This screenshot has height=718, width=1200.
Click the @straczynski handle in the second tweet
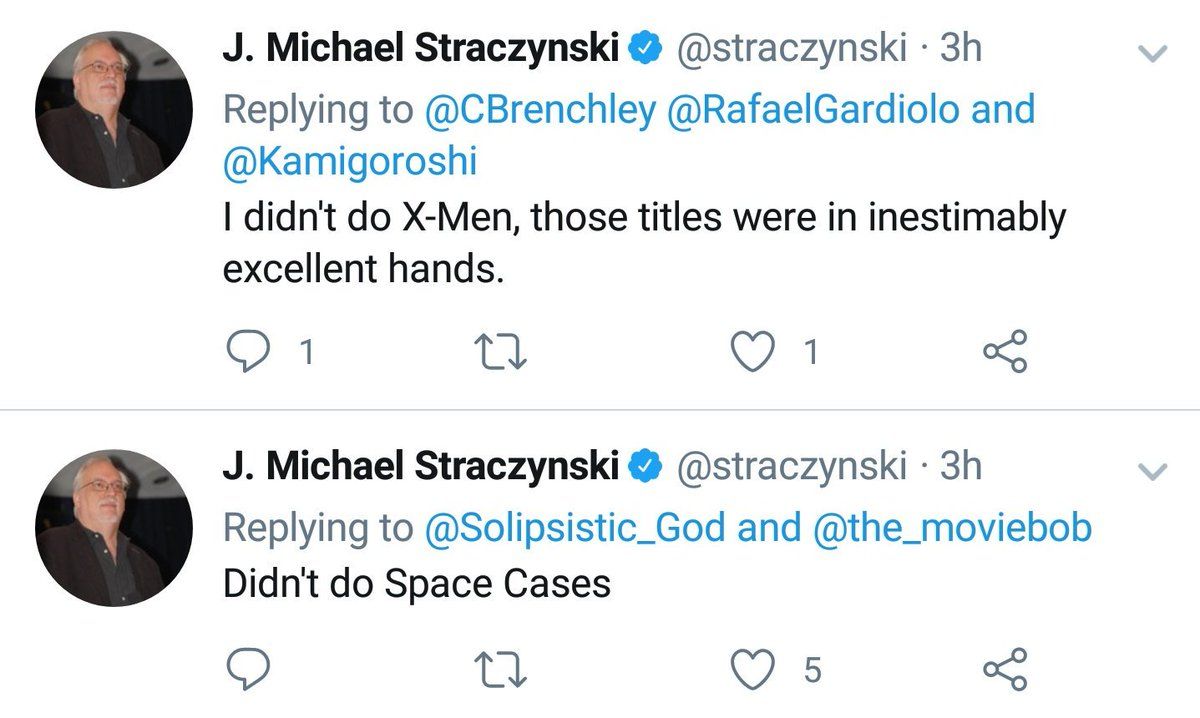click(792, 465)
